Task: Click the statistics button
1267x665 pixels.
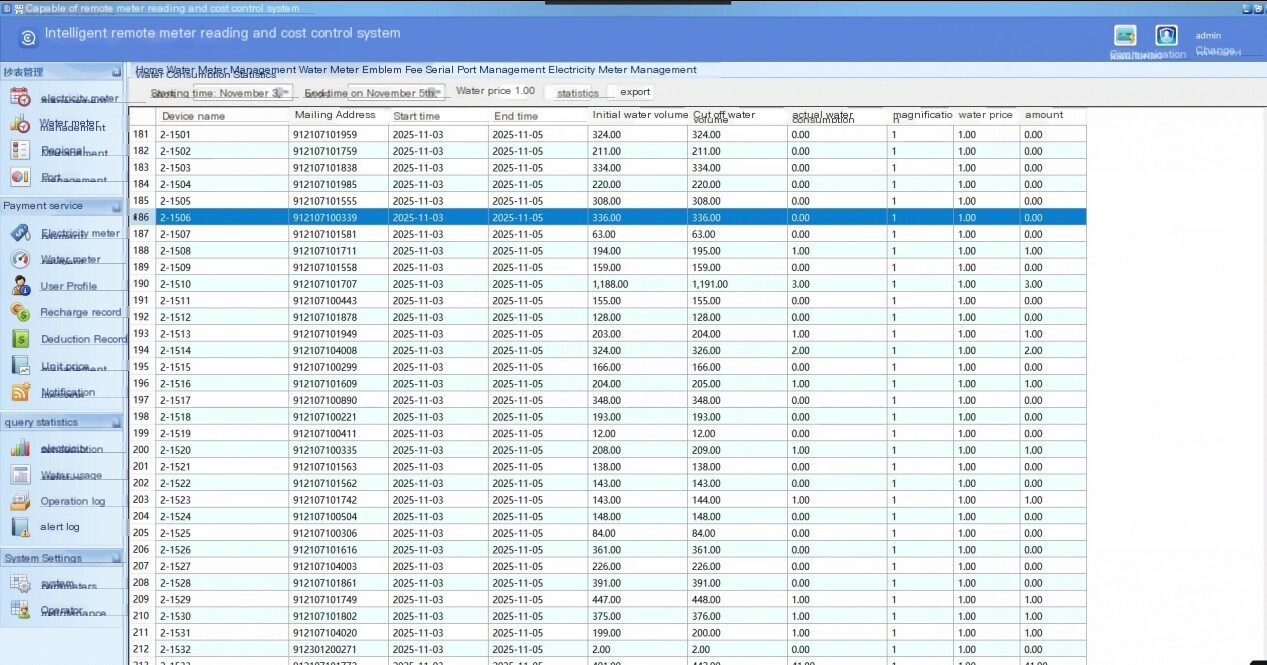Action: [x=578, y=93]
